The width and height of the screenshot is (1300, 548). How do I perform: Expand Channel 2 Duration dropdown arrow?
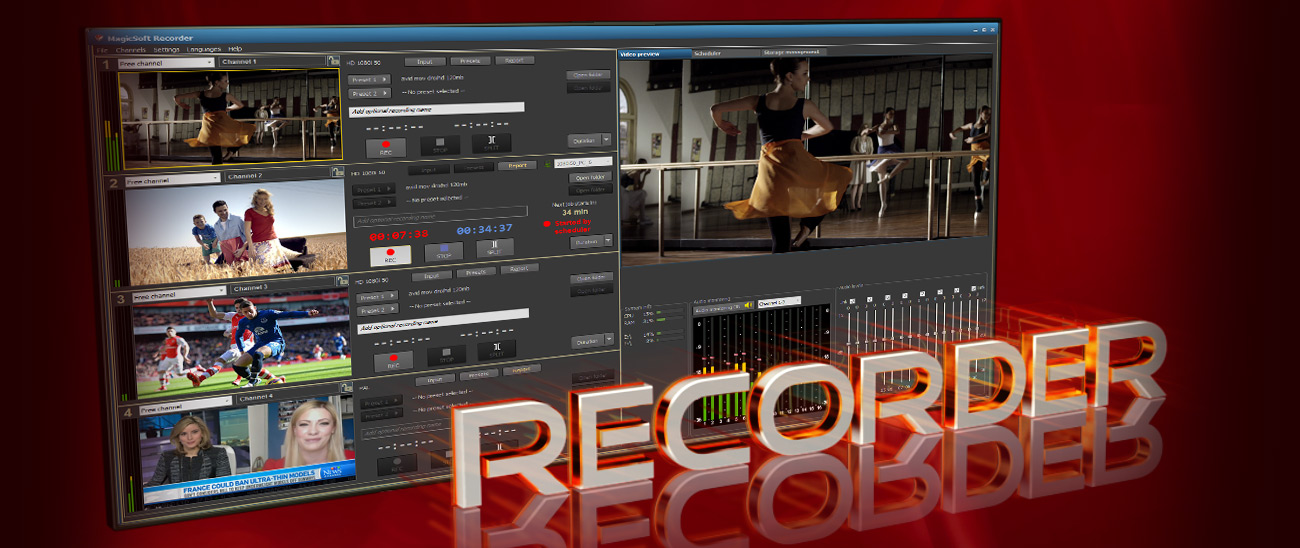coord(609,240)
